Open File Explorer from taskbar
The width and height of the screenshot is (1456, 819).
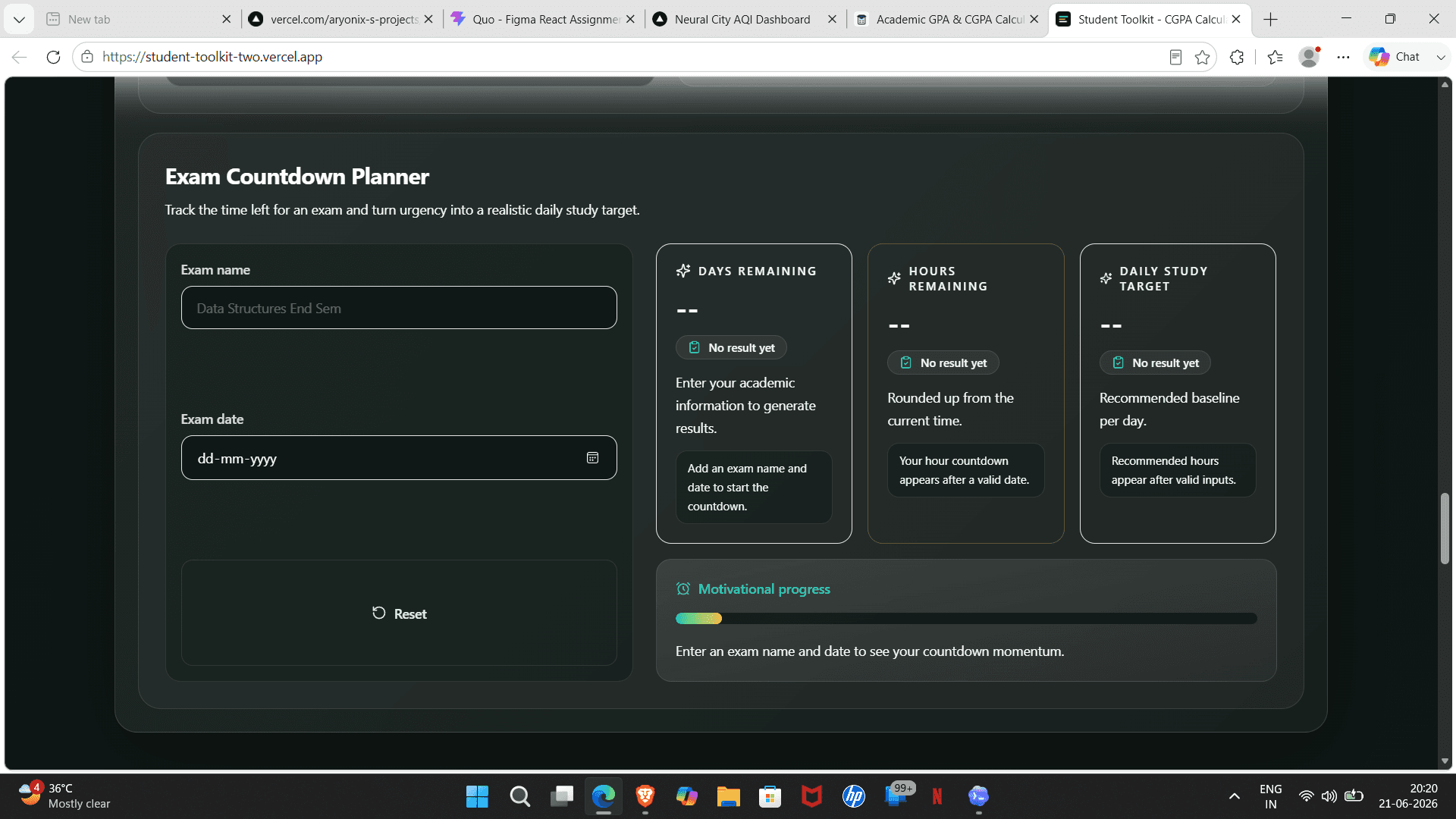click(x=728, y=796)
